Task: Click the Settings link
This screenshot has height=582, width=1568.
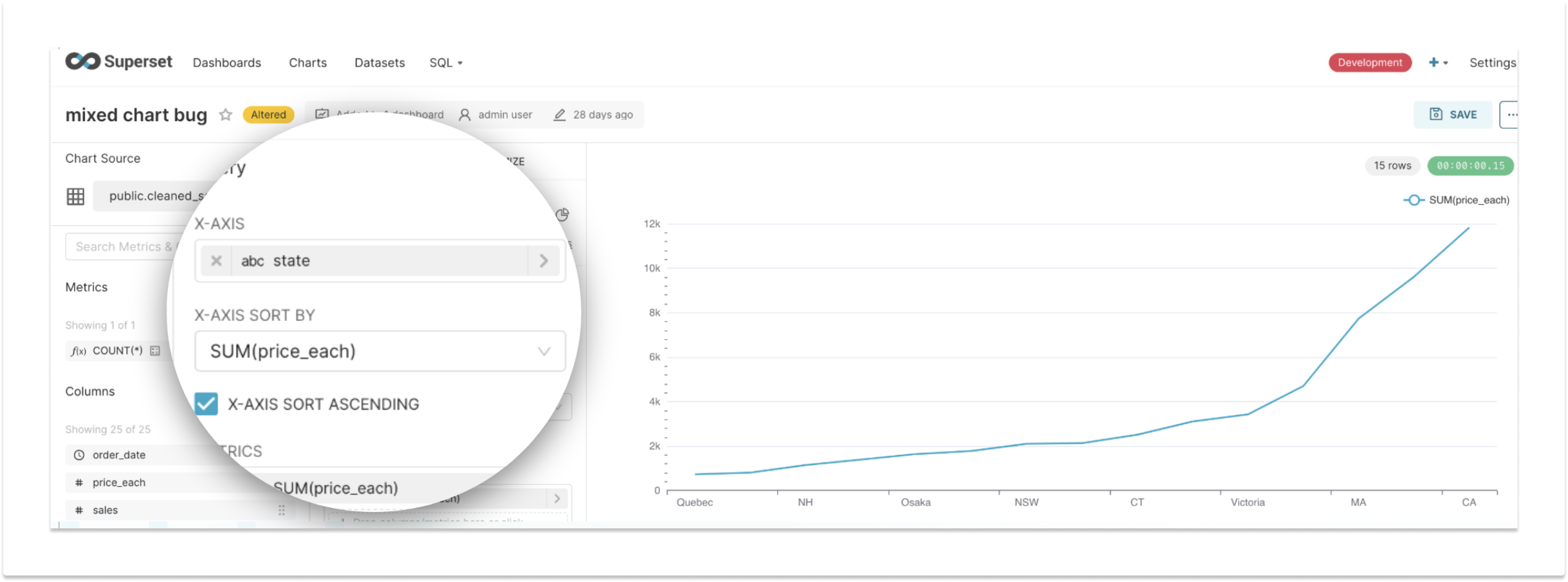Action: click(1492, 63)
